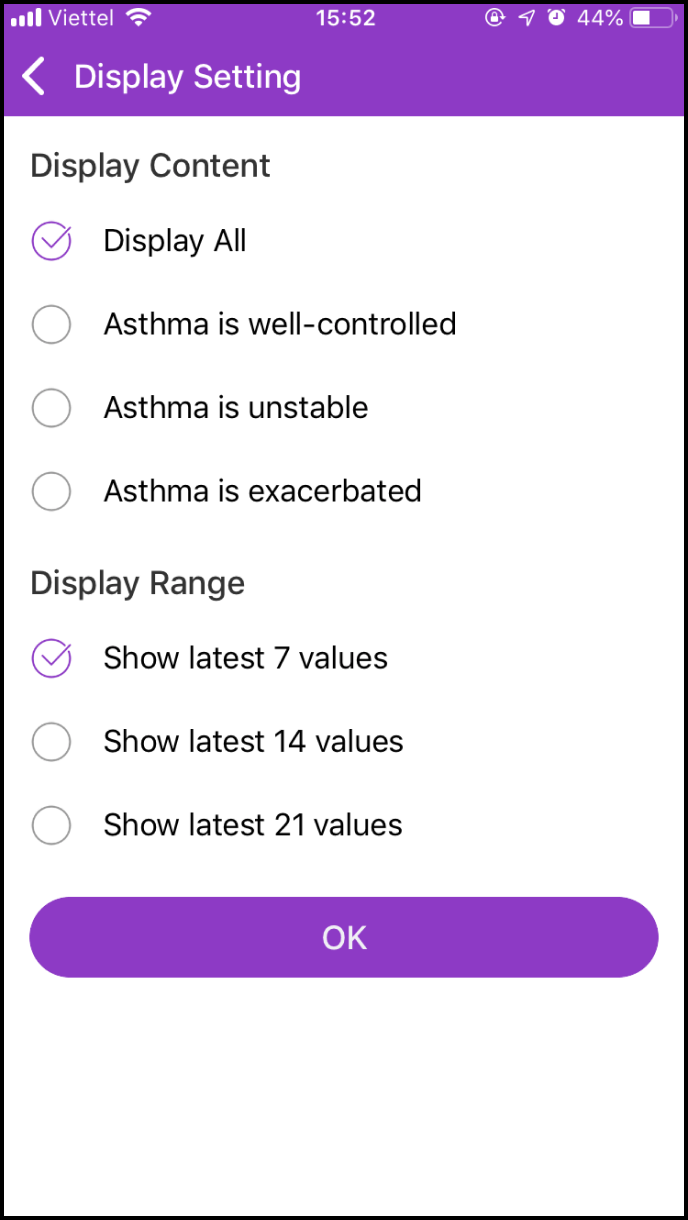Tap the 15:52 clock in status bar
Screen dimensions: 688x1220
point(345,18)
